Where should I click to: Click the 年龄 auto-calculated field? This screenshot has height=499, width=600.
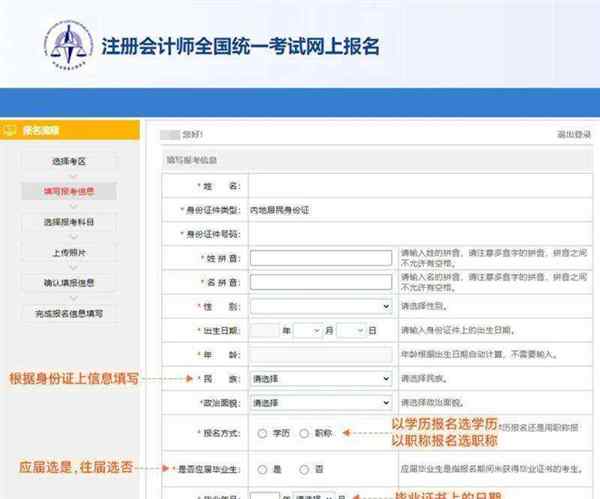point(321,355)
